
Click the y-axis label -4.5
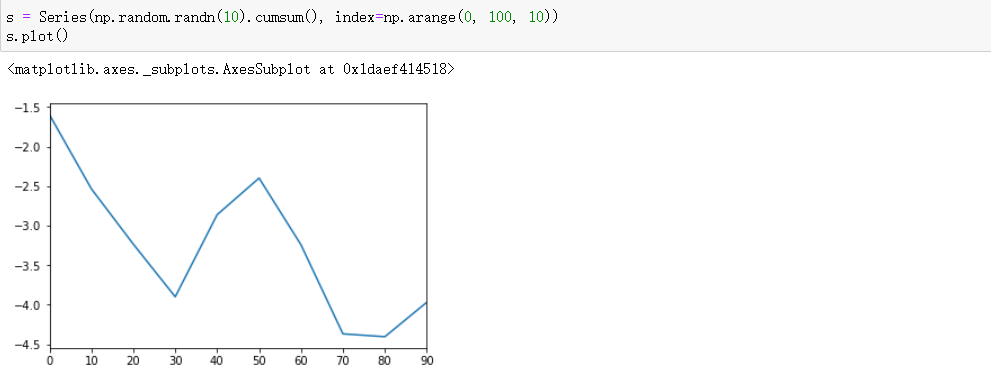point(27,345)
